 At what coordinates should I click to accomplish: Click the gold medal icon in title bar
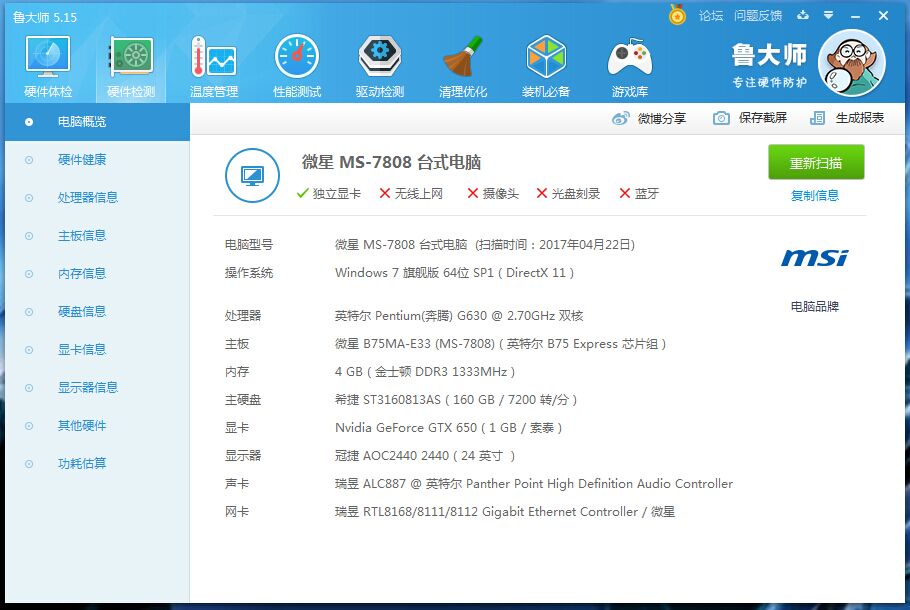click(677, 15)
